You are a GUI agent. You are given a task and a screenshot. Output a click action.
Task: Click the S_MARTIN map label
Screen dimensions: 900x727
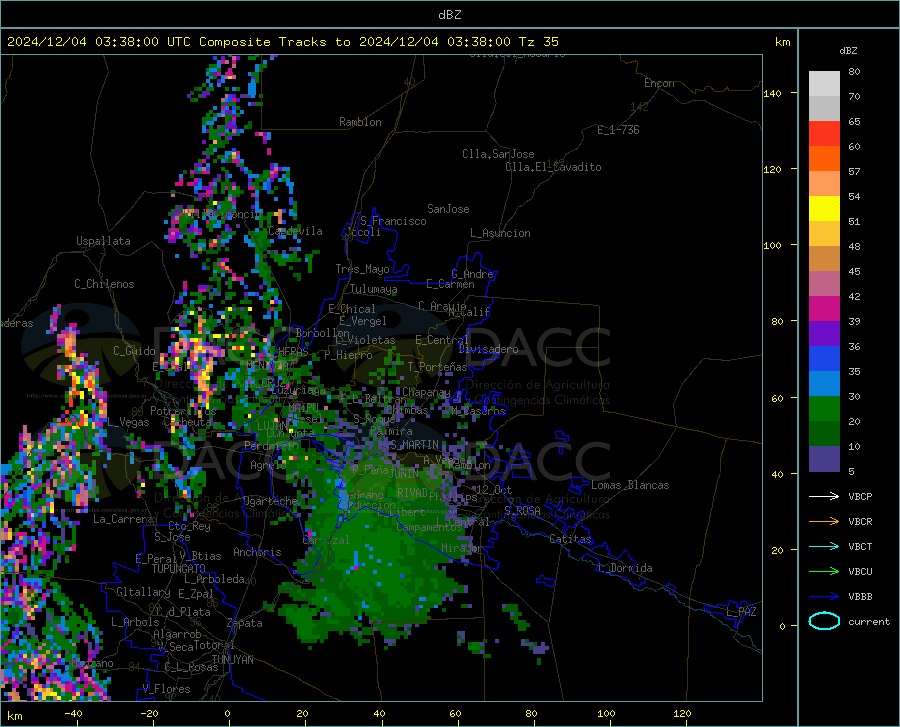[x=414, y=445]
